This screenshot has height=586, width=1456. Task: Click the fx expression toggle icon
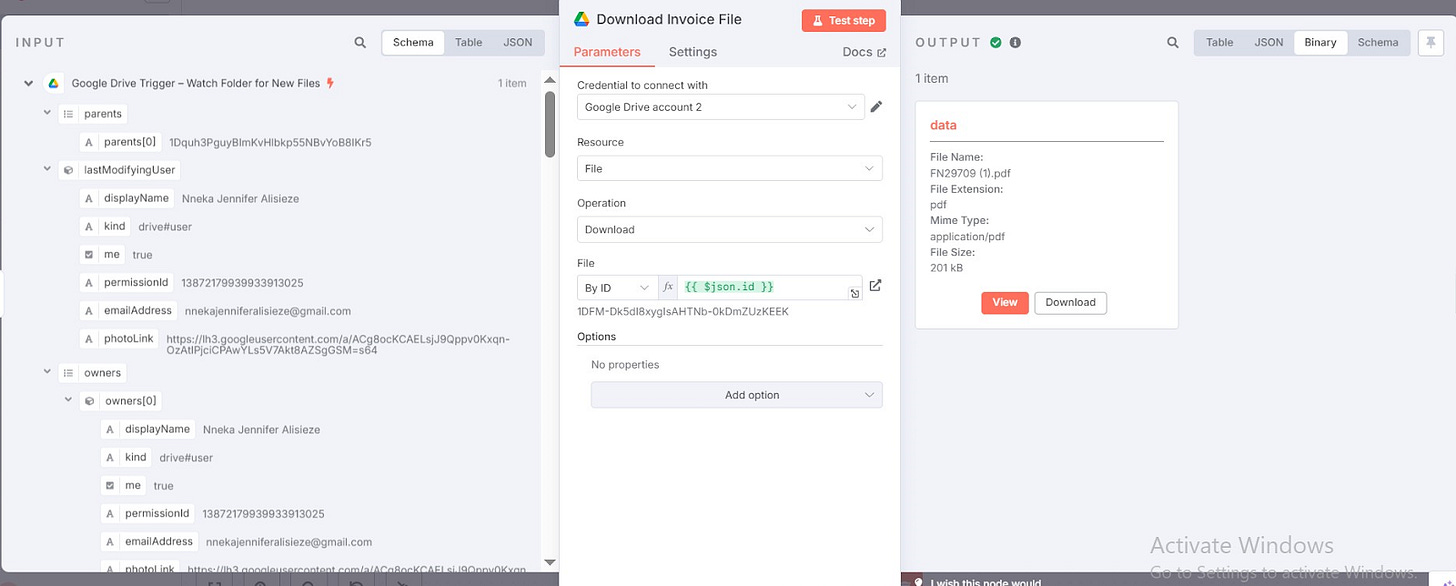tap(668, 287)
